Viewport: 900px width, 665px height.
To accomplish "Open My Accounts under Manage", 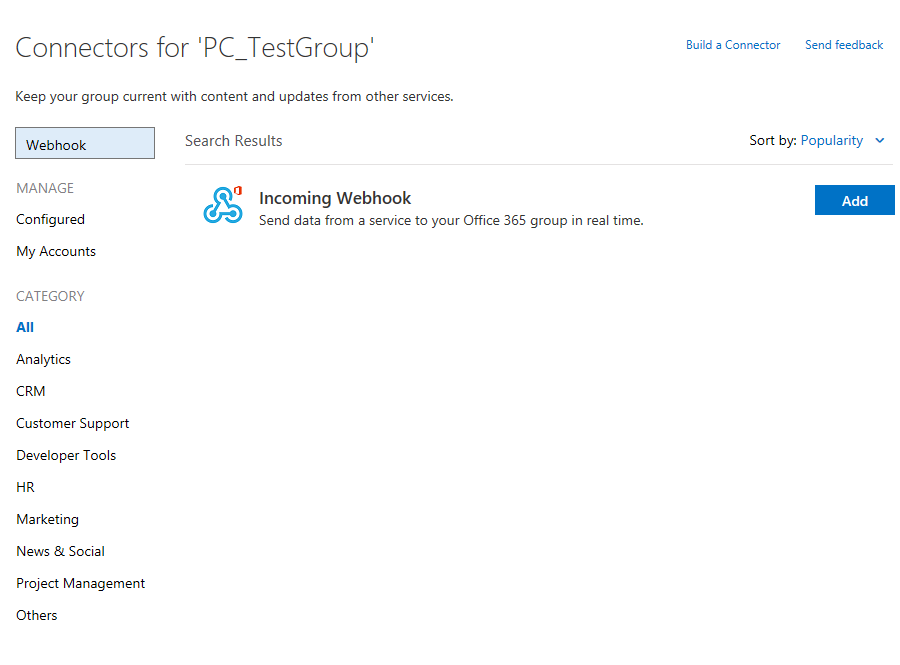I will (x=56, y=251).
